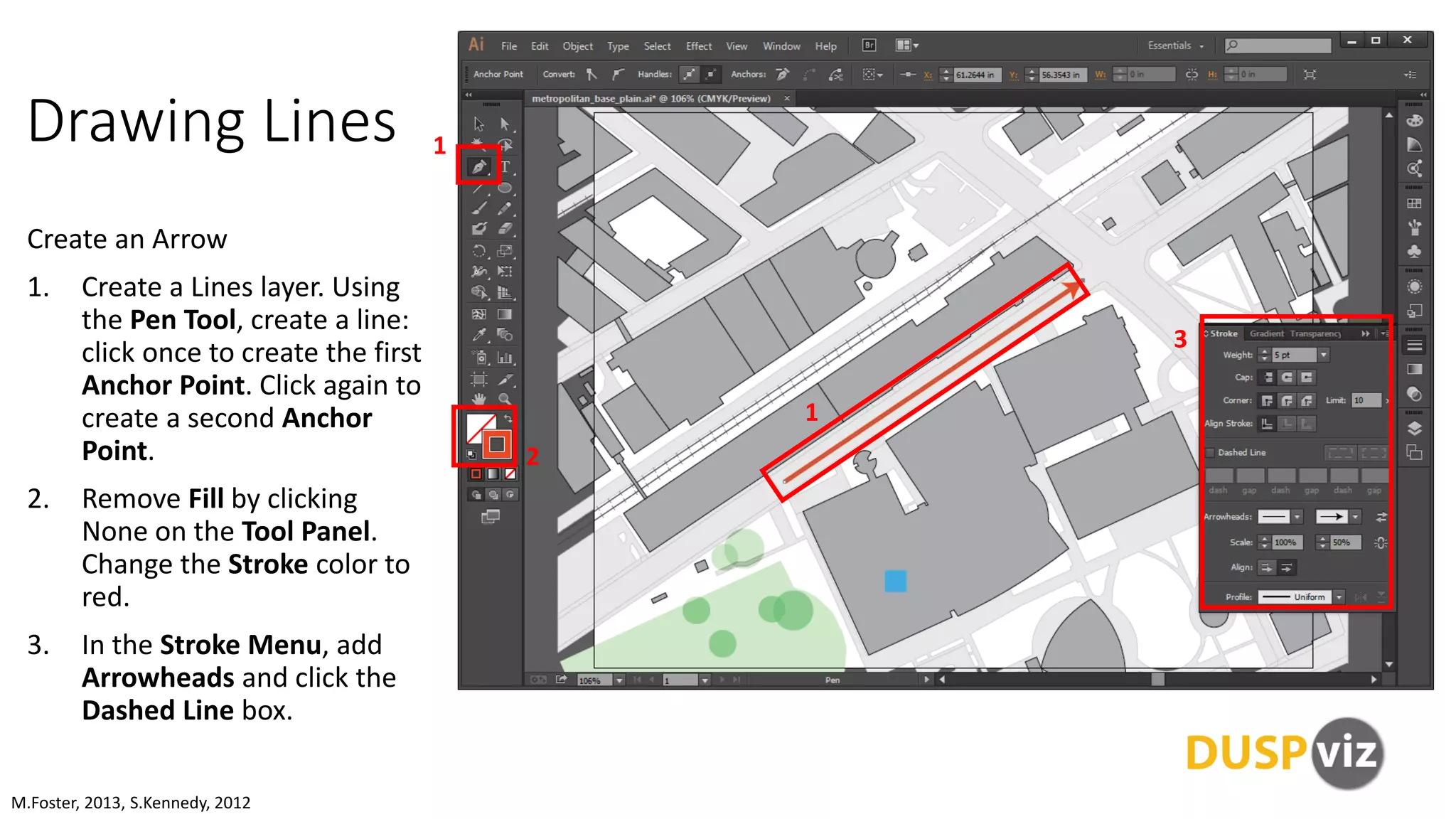Swap start and end arrowheads
1456x819 pixels.
[1381, 517]
